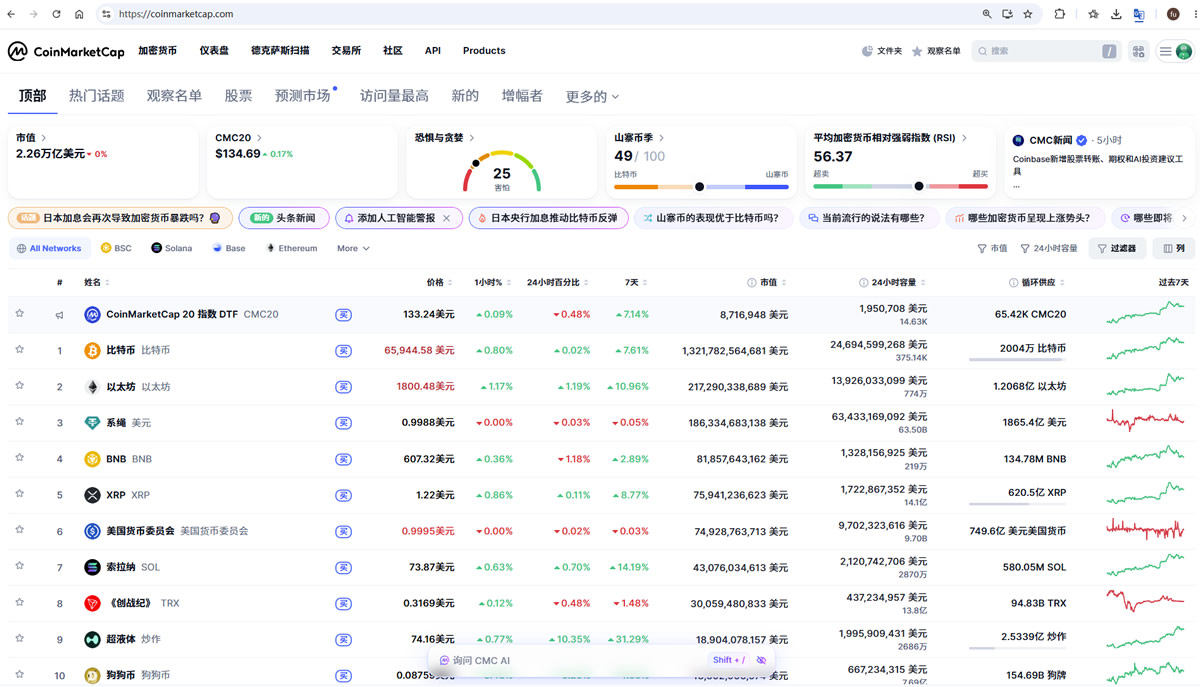The width and height of the screenshot is (1200, 687).
Task: Click the 买 badge for BNB
Action: [x=343, y=459]
